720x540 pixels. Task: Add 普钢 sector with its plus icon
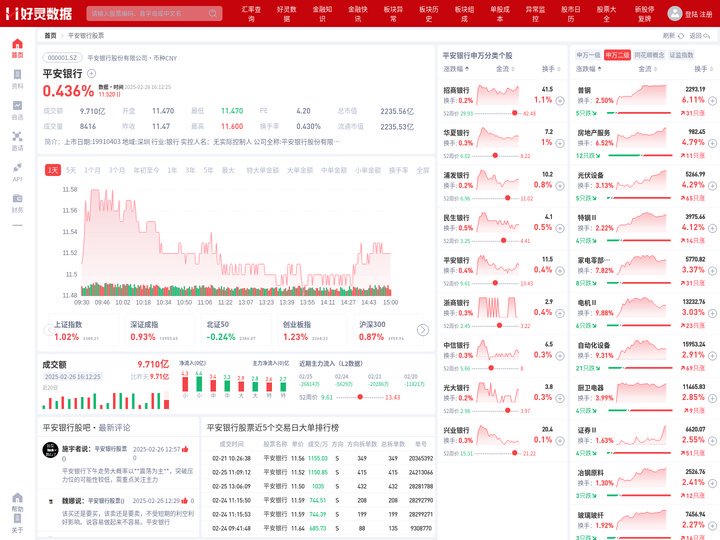click(712, 101)
